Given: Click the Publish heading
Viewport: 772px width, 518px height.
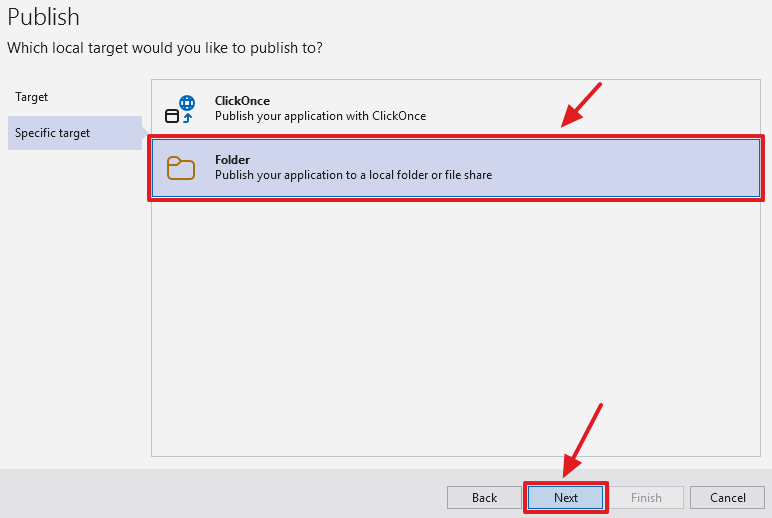Looking at the screenshot, I should 44,17.
